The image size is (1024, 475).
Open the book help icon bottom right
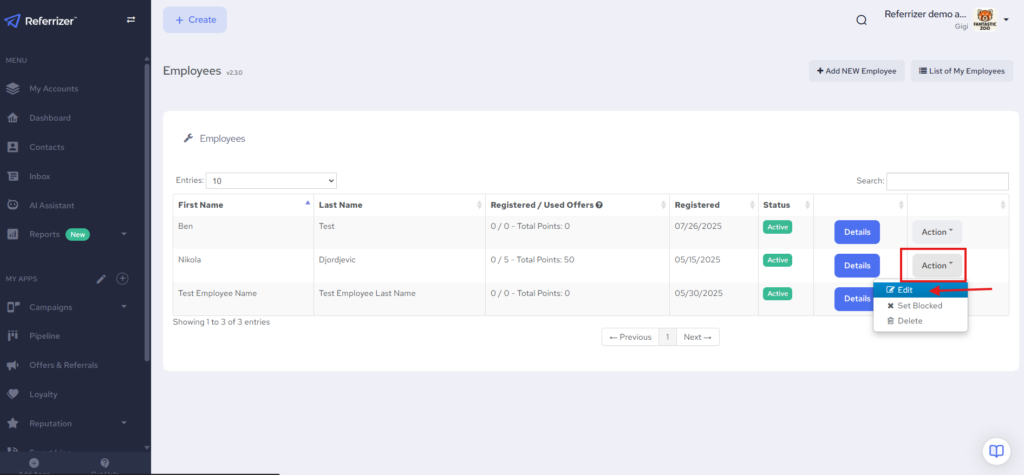(995, 449)
